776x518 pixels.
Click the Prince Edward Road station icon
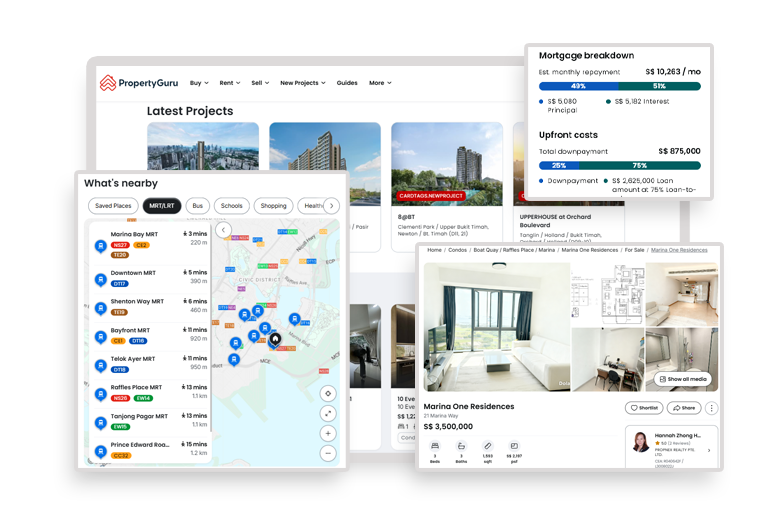(100, 451)
